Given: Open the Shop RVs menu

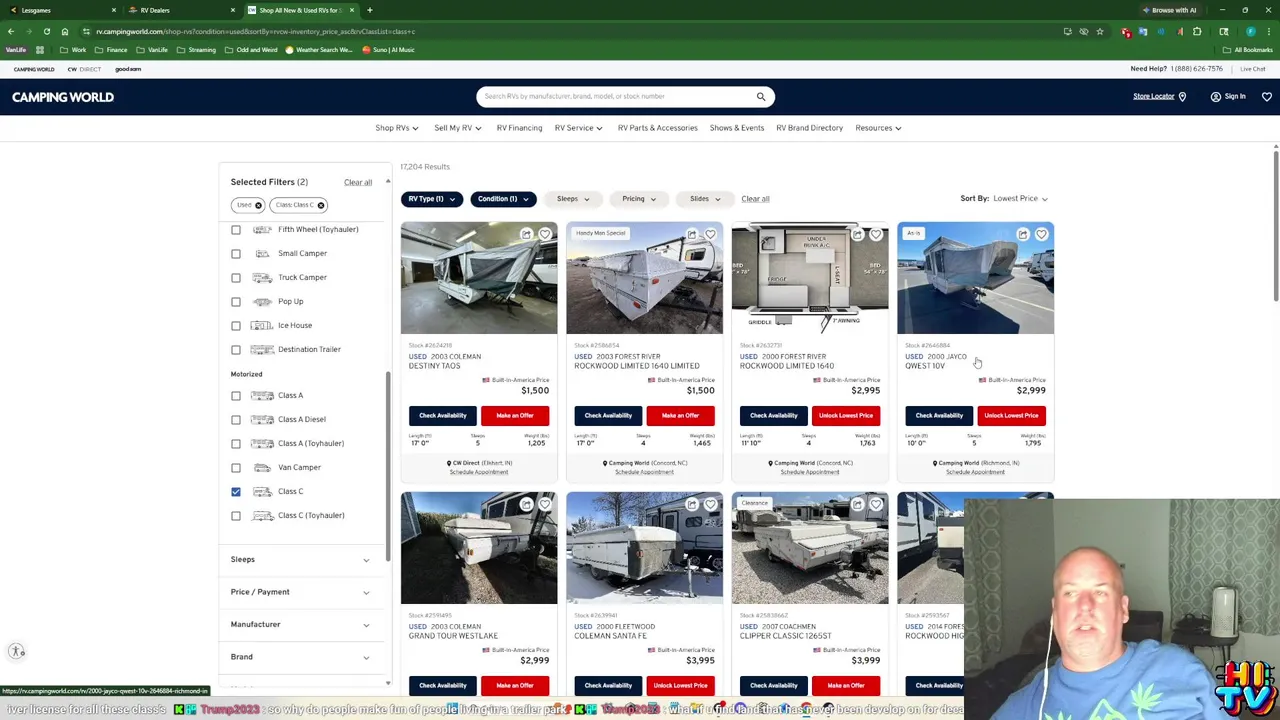Looking at the screenshot, I should (x=397, y=128).
